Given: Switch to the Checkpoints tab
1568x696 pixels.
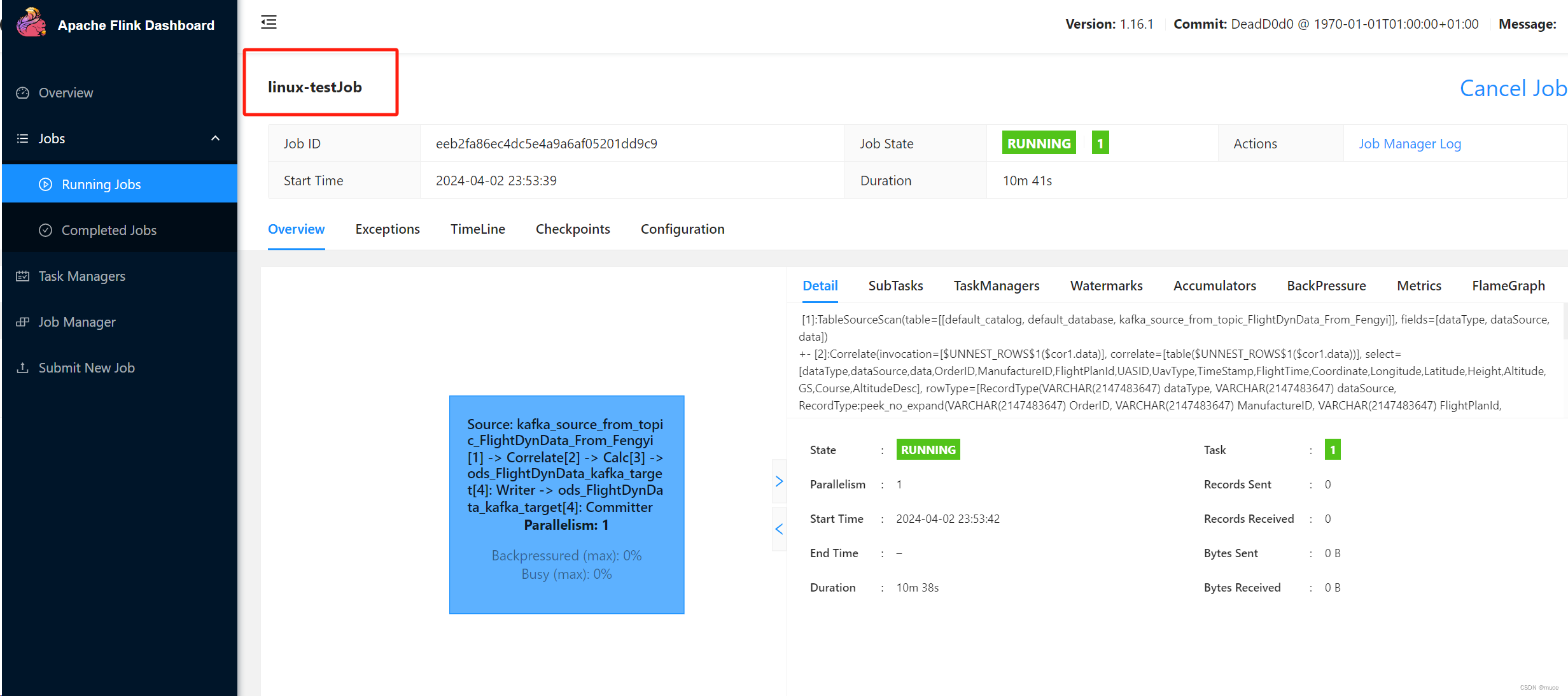Looking at the screenshot, I should click(x=572, y=229).
